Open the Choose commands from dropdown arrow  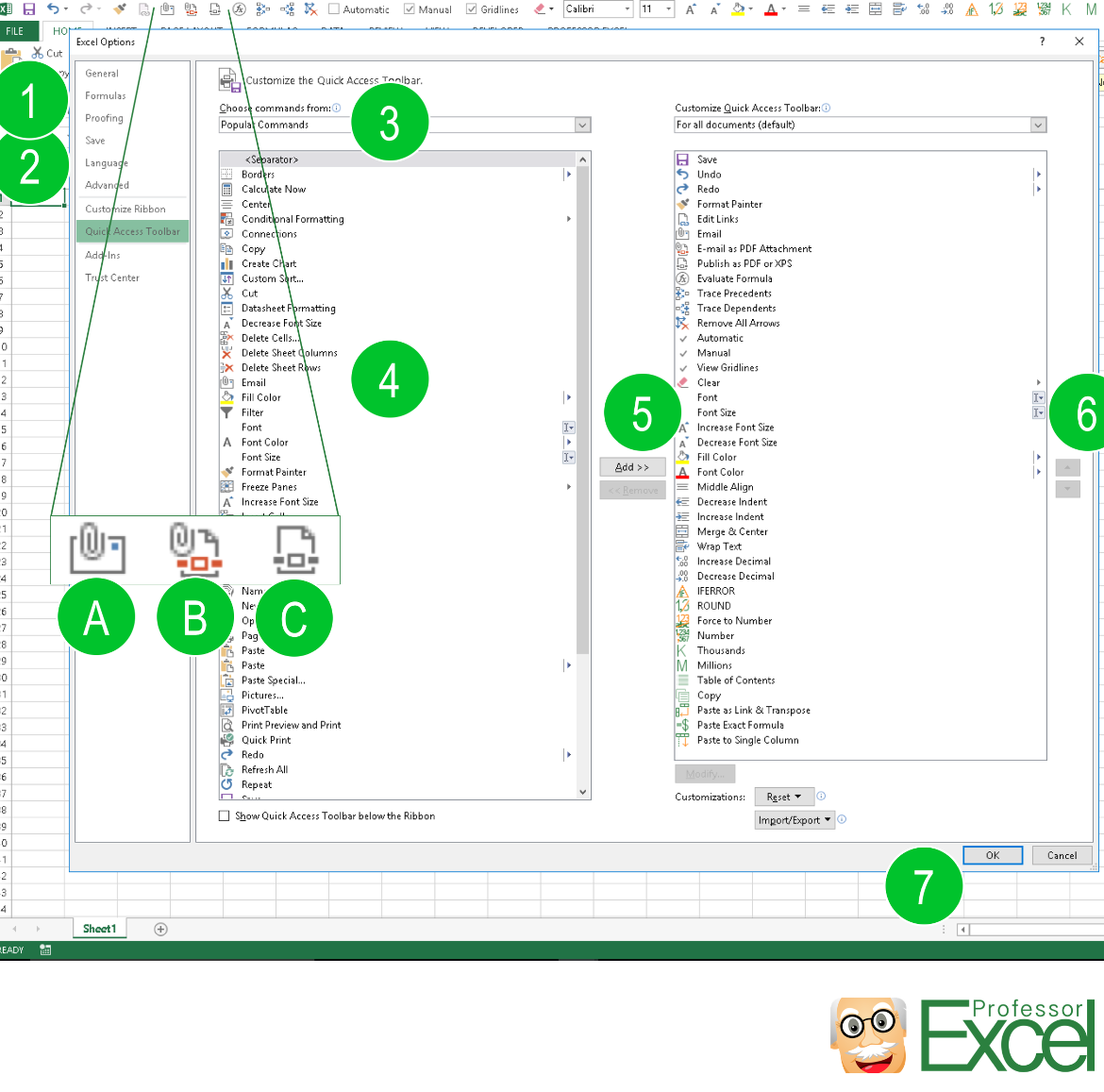(x=583, y=125)
